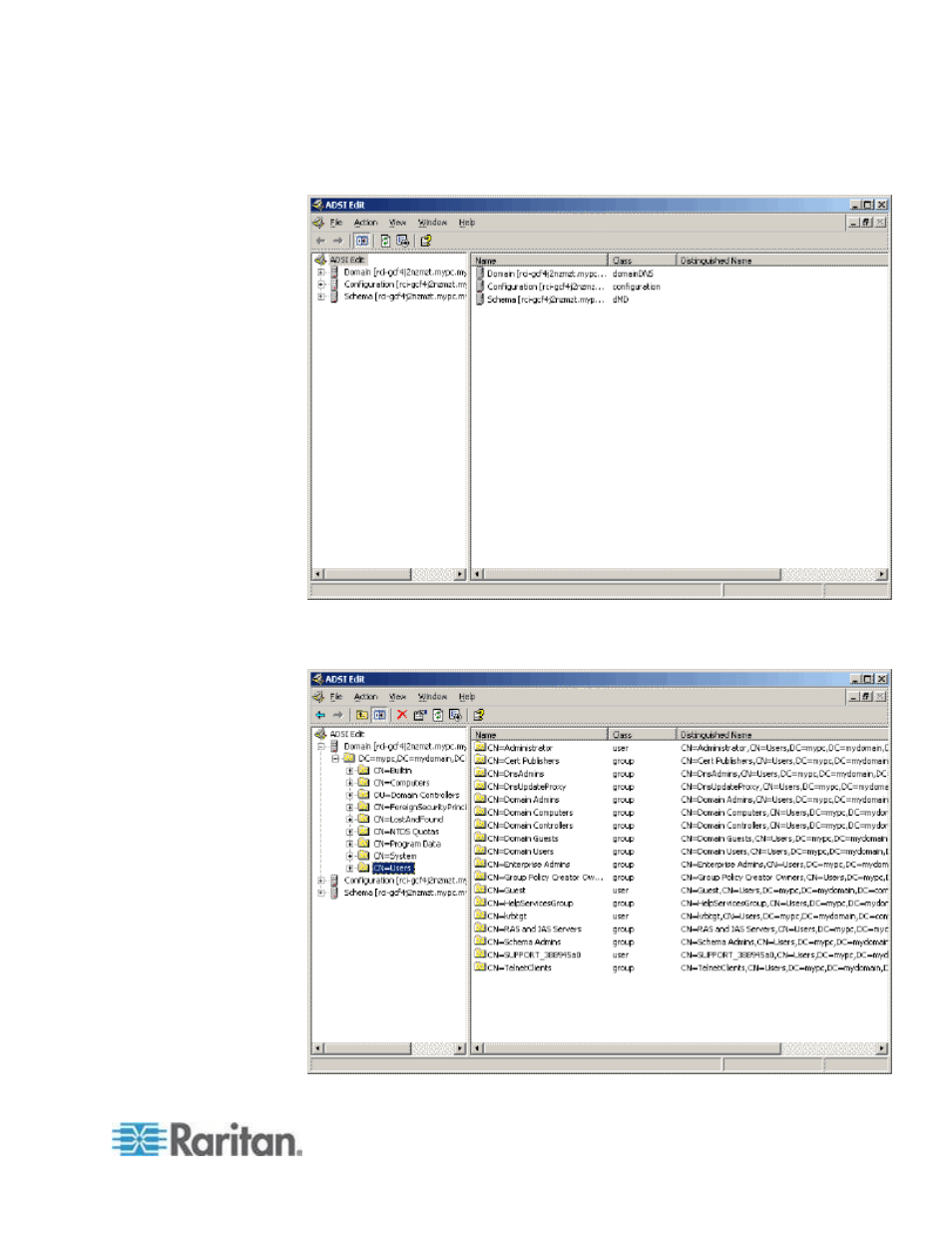Click Back arrow in lower ADSI Edit toolbar

320,715
